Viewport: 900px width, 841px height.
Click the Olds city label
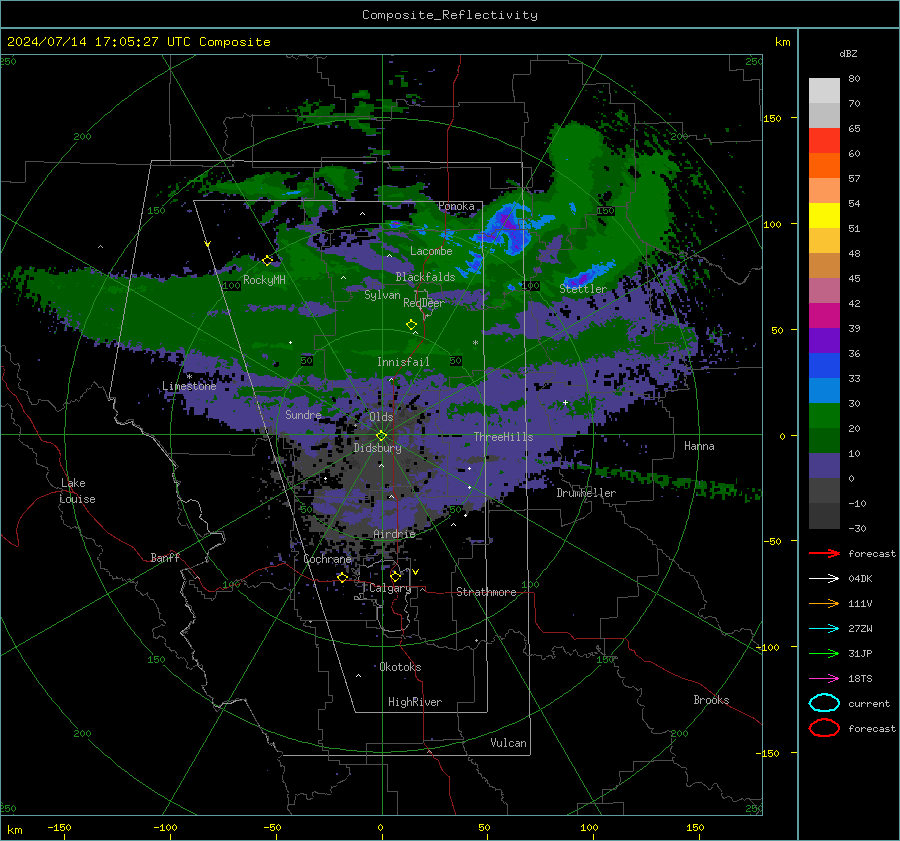381,417
